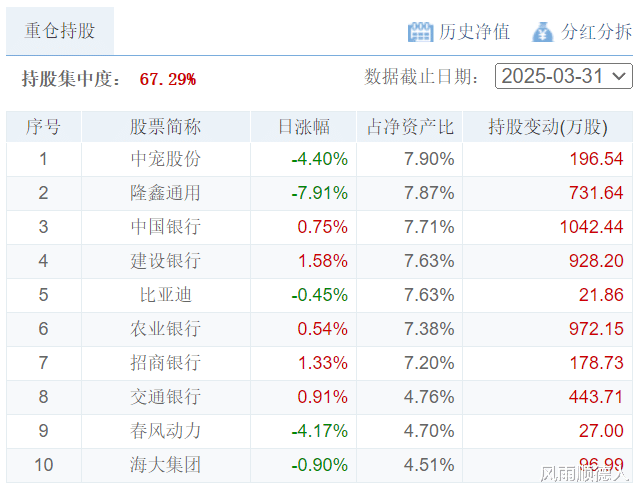The width and height of the screenshot is (639, 495).
Task: Click the 持股变动(万股) column header
Action: coord(548,127)
